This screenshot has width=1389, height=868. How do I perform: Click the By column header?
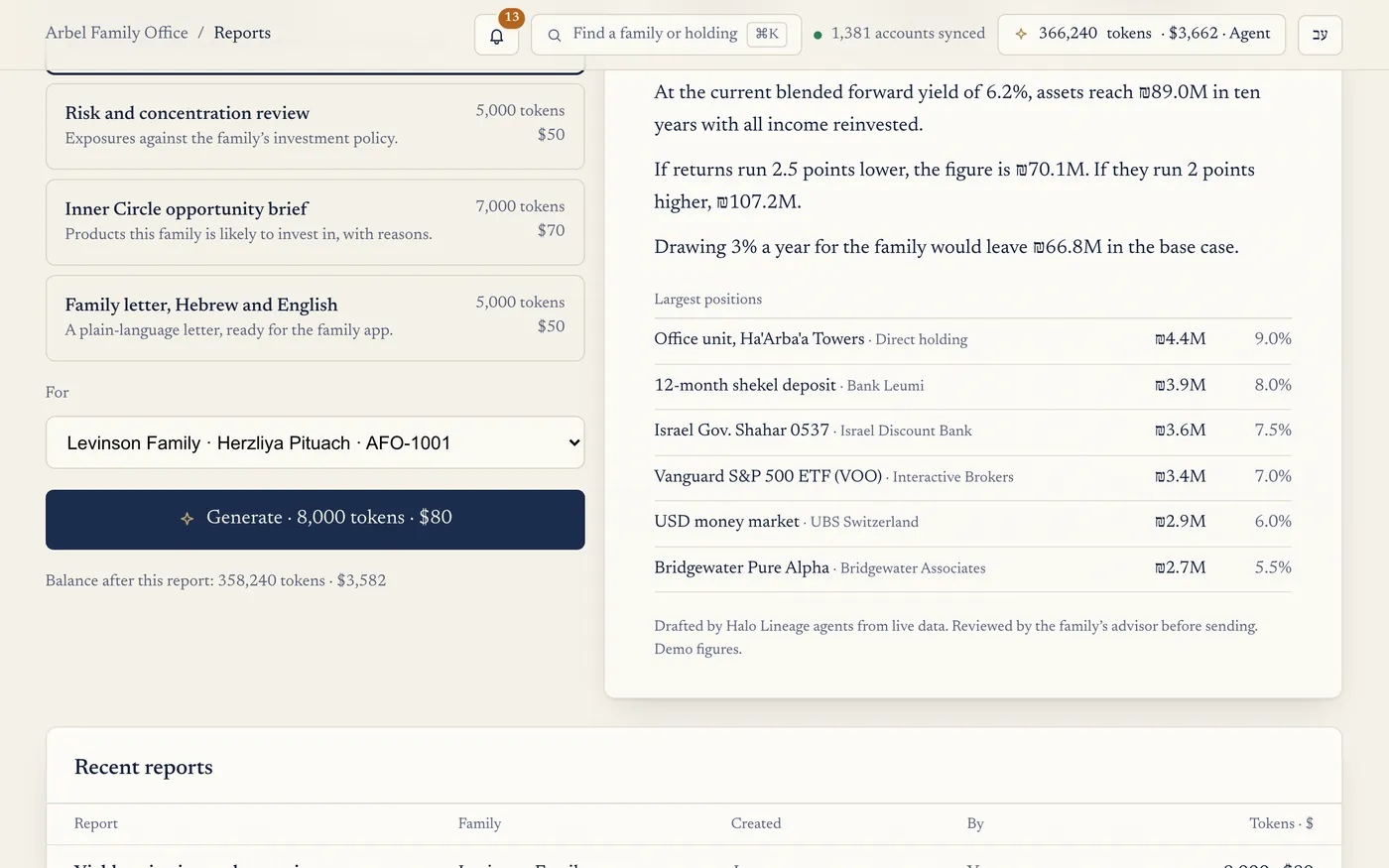click(x=975, y=823)
